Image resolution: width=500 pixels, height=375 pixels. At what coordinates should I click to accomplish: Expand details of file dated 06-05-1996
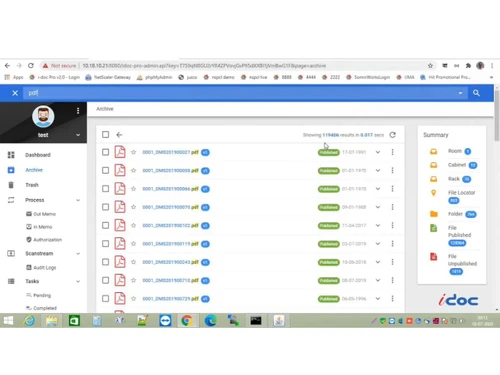[378, 299]
